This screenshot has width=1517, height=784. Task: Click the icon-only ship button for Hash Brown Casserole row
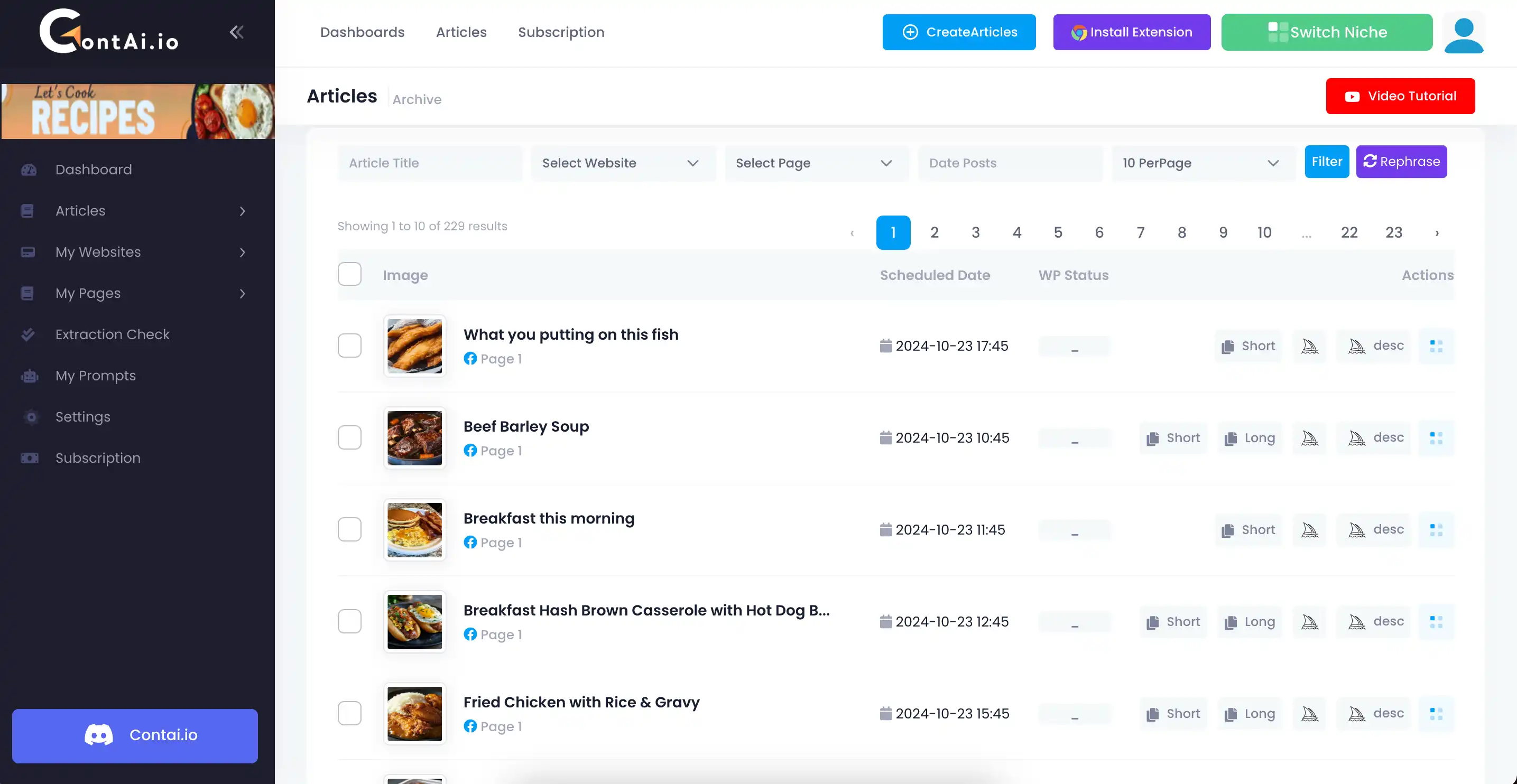click(1309, 622)
